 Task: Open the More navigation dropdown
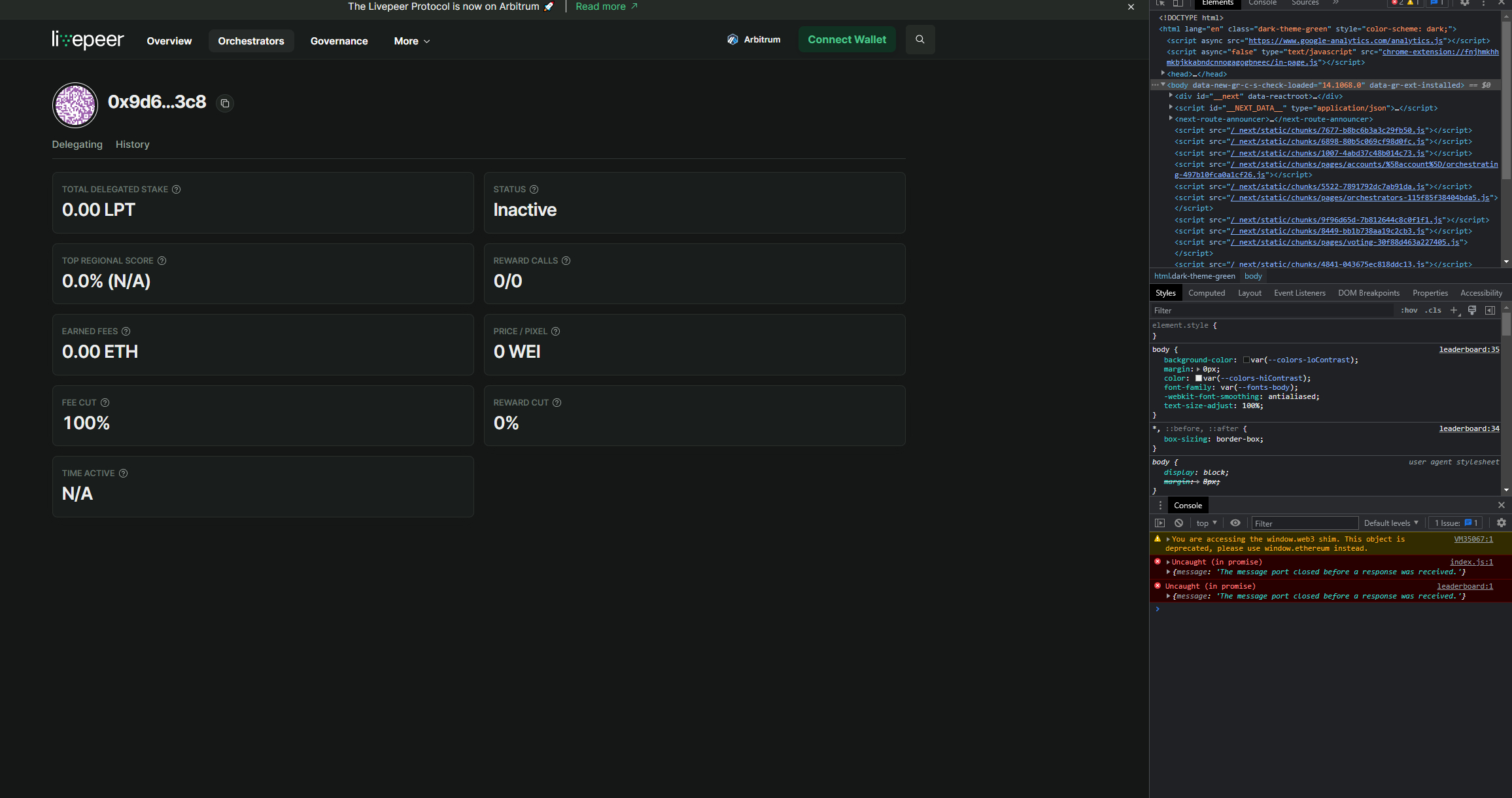pyautogui.click(x=411, y=41)
